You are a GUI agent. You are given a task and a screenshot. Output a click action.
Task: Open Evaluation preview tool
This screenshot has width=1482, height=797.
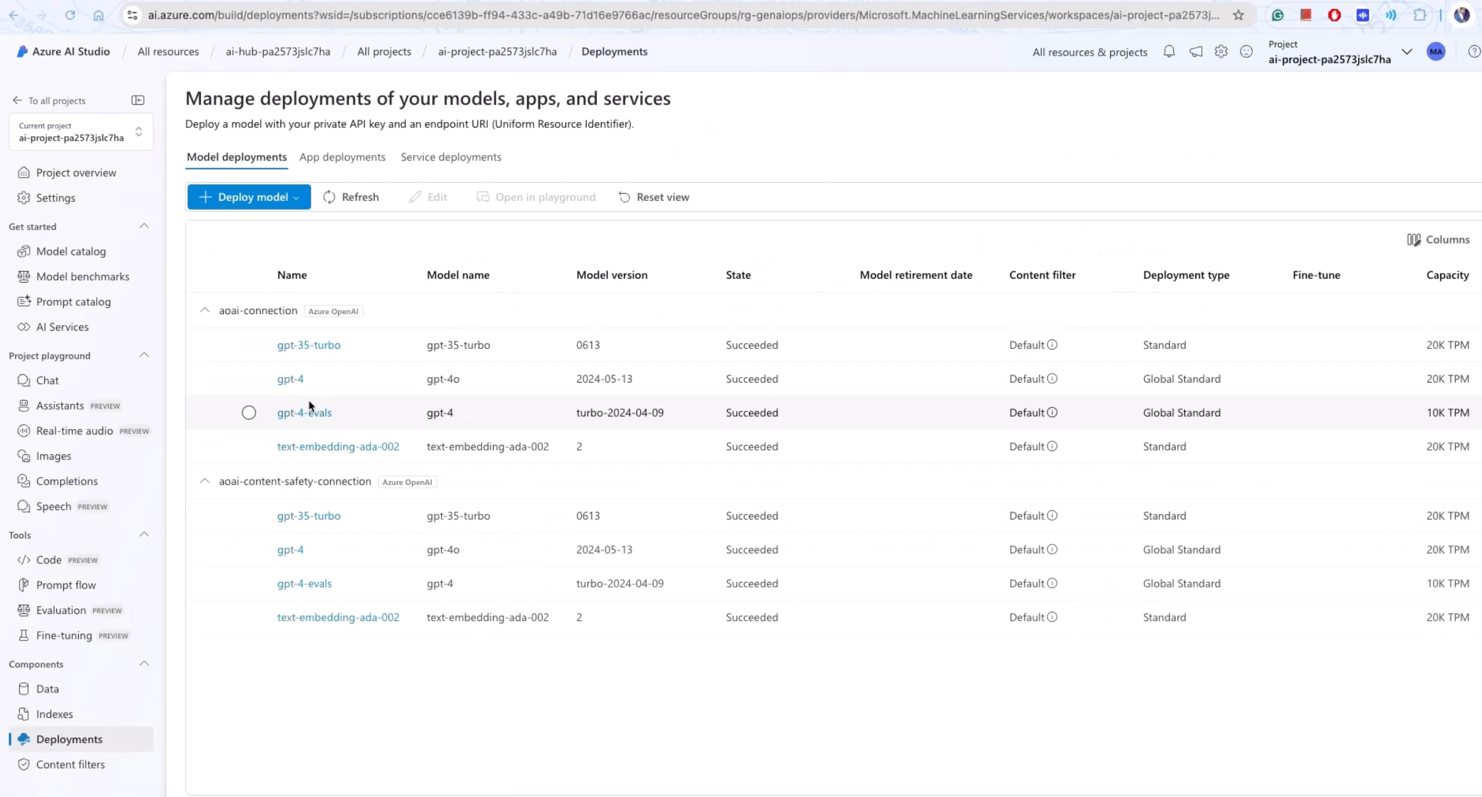[61, 610]
